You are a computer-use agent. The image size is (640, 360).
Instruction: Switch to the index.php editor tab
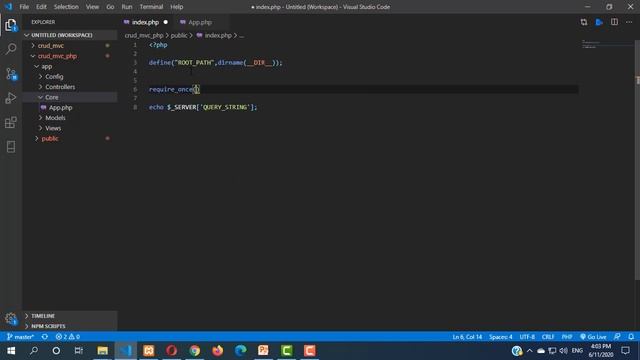145,22
